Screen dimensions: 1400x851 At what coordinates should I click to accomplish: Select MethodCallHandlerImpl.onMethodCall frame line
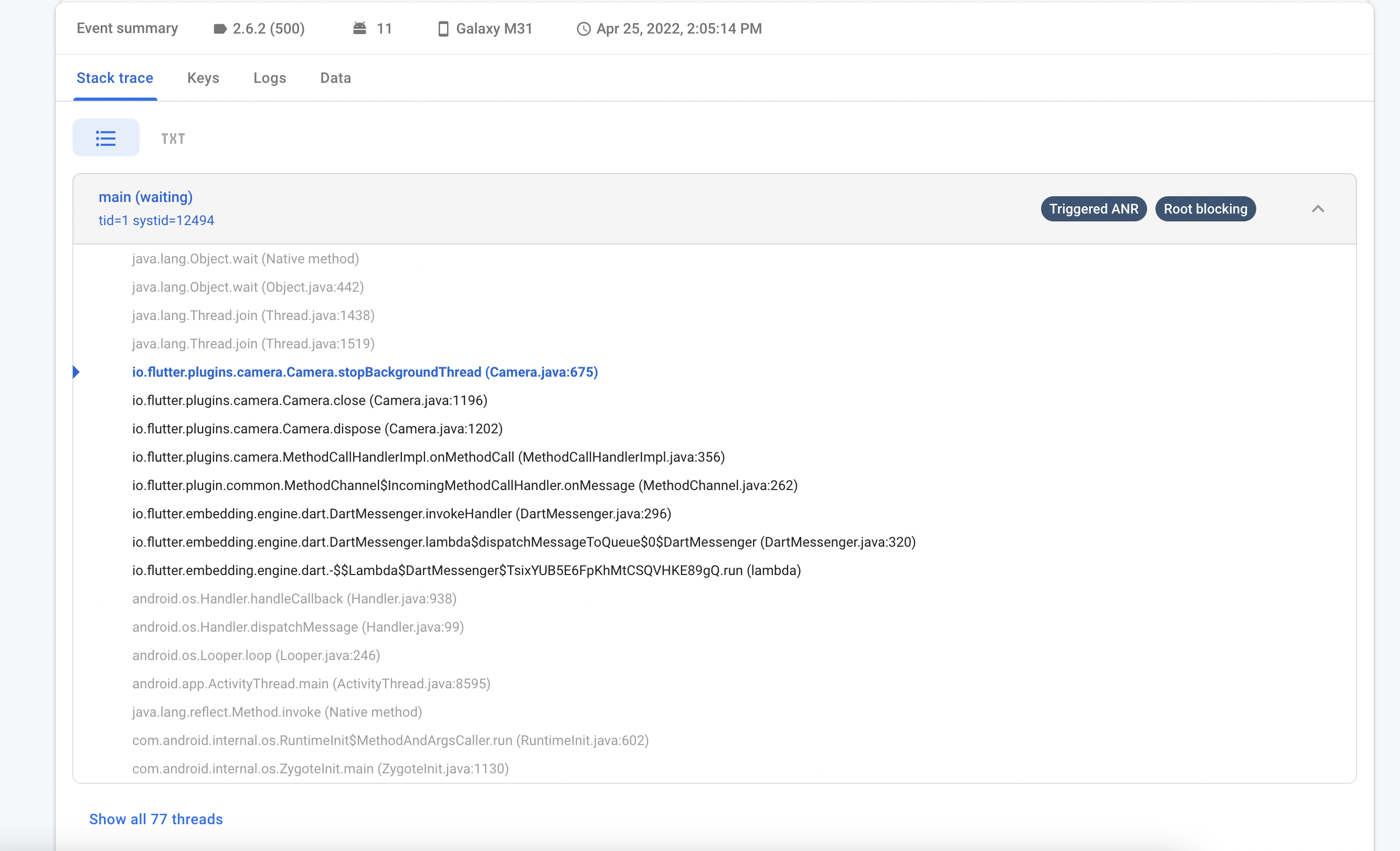(x=428, y=458)
